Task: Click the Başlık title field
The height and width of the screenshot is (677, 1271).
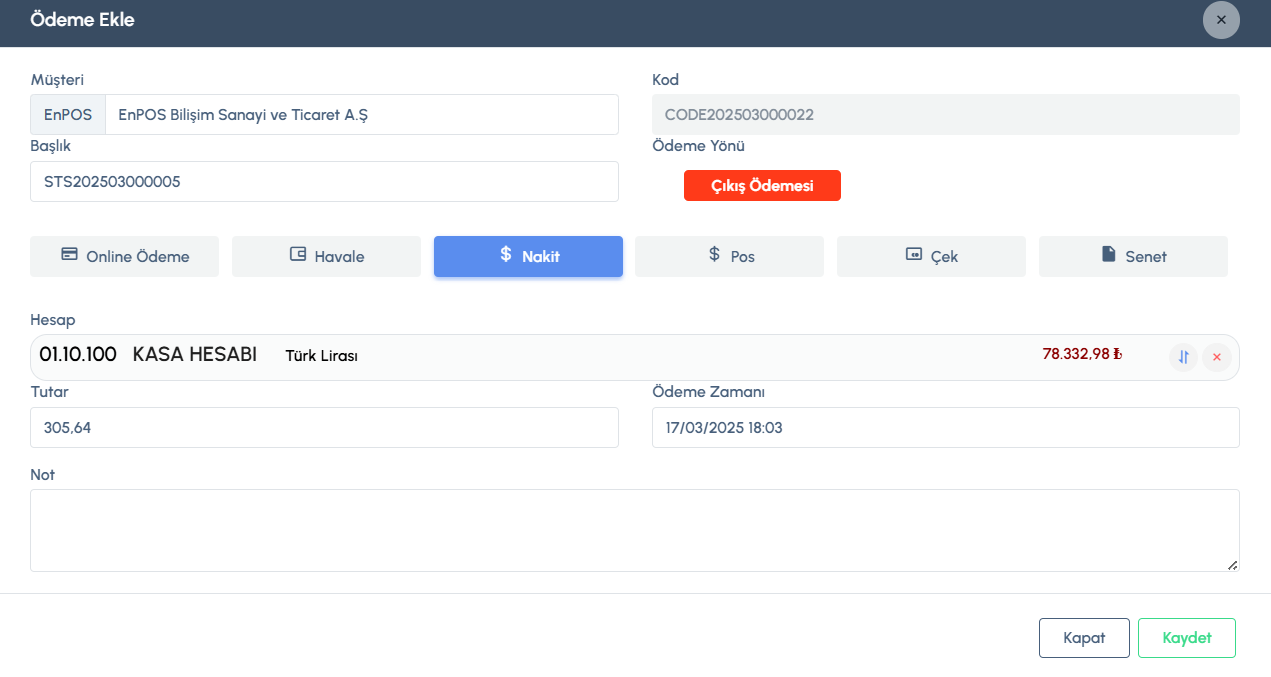Action: [324, 182]
